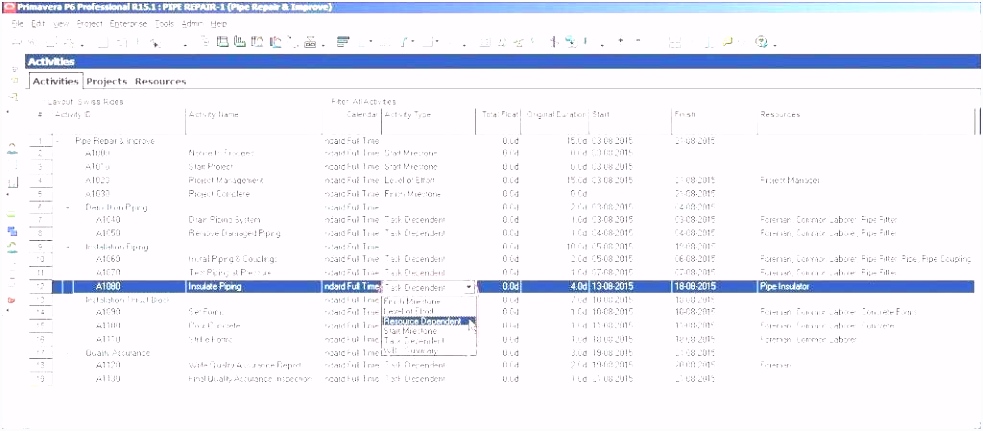This screenshot has height=431, width=983.
Task: Click the blue-green schedule toolbar icon
Action: [x=571, y=42]
